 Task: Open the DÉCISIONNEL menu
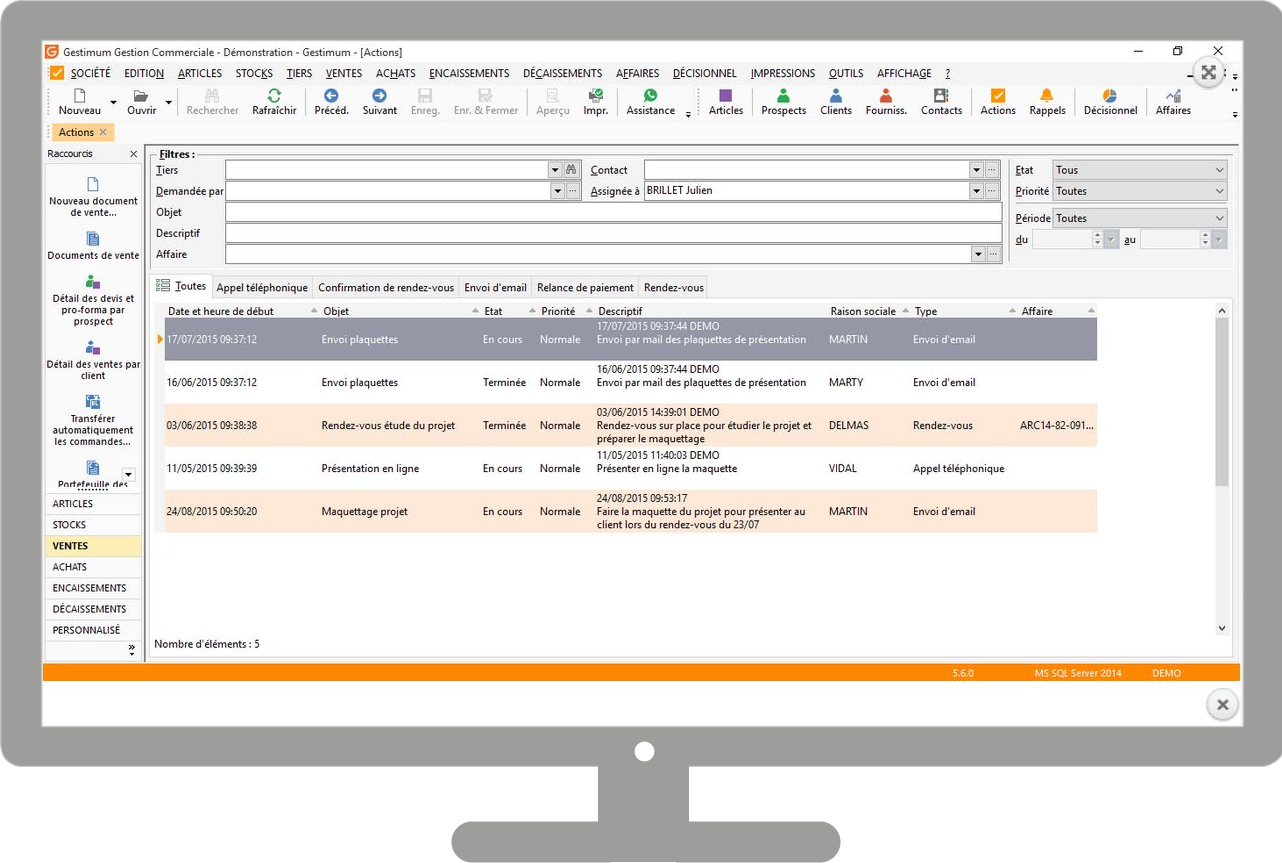click(704, 73)
